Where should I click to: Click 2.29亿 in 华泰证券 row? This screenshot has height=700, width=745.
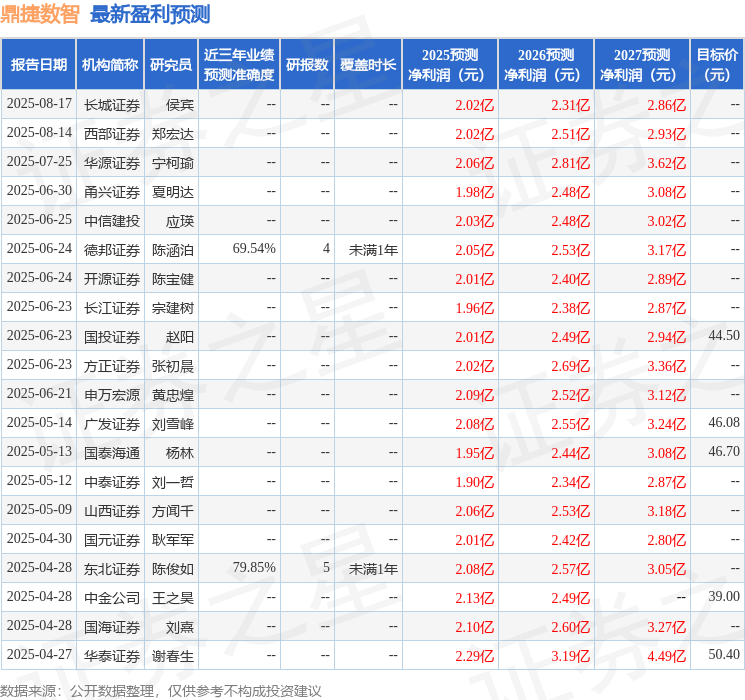click(x=474, y=656)
